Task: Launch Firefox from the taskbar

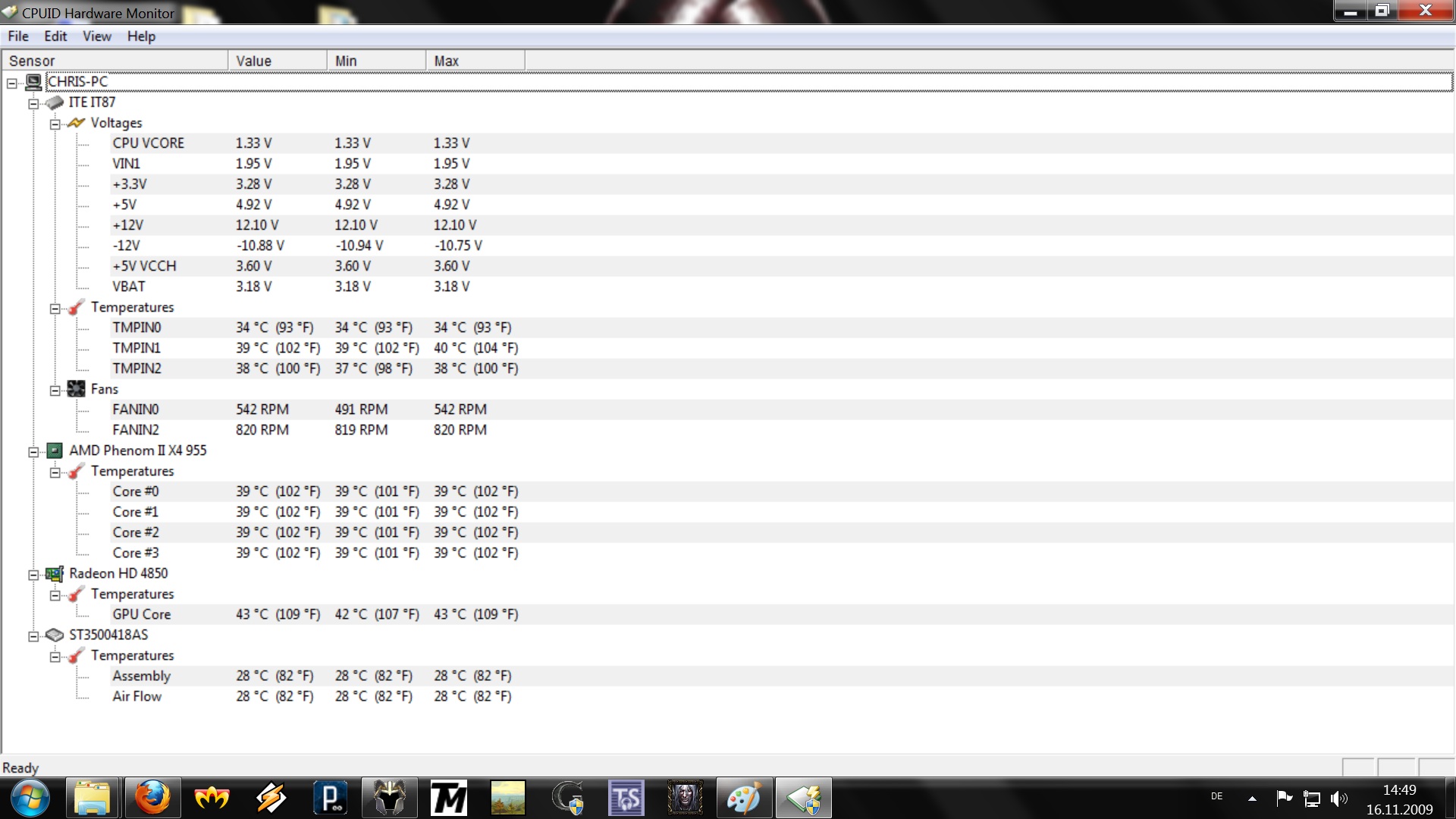Action: click(x=152, y=799)
